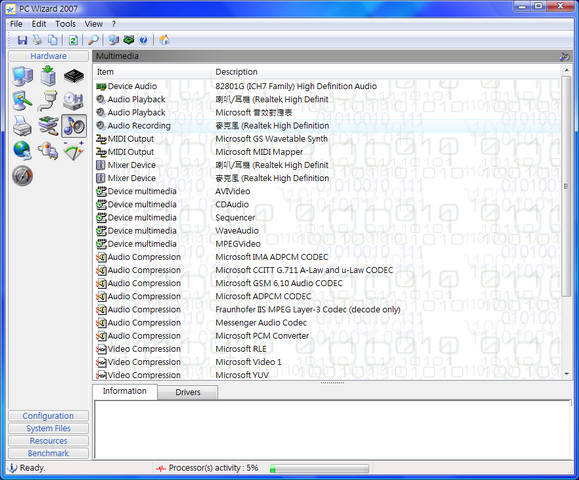The image size is (579, 480).
Task: Click the Refresh toolbar icon
Action: coord(73,40)
